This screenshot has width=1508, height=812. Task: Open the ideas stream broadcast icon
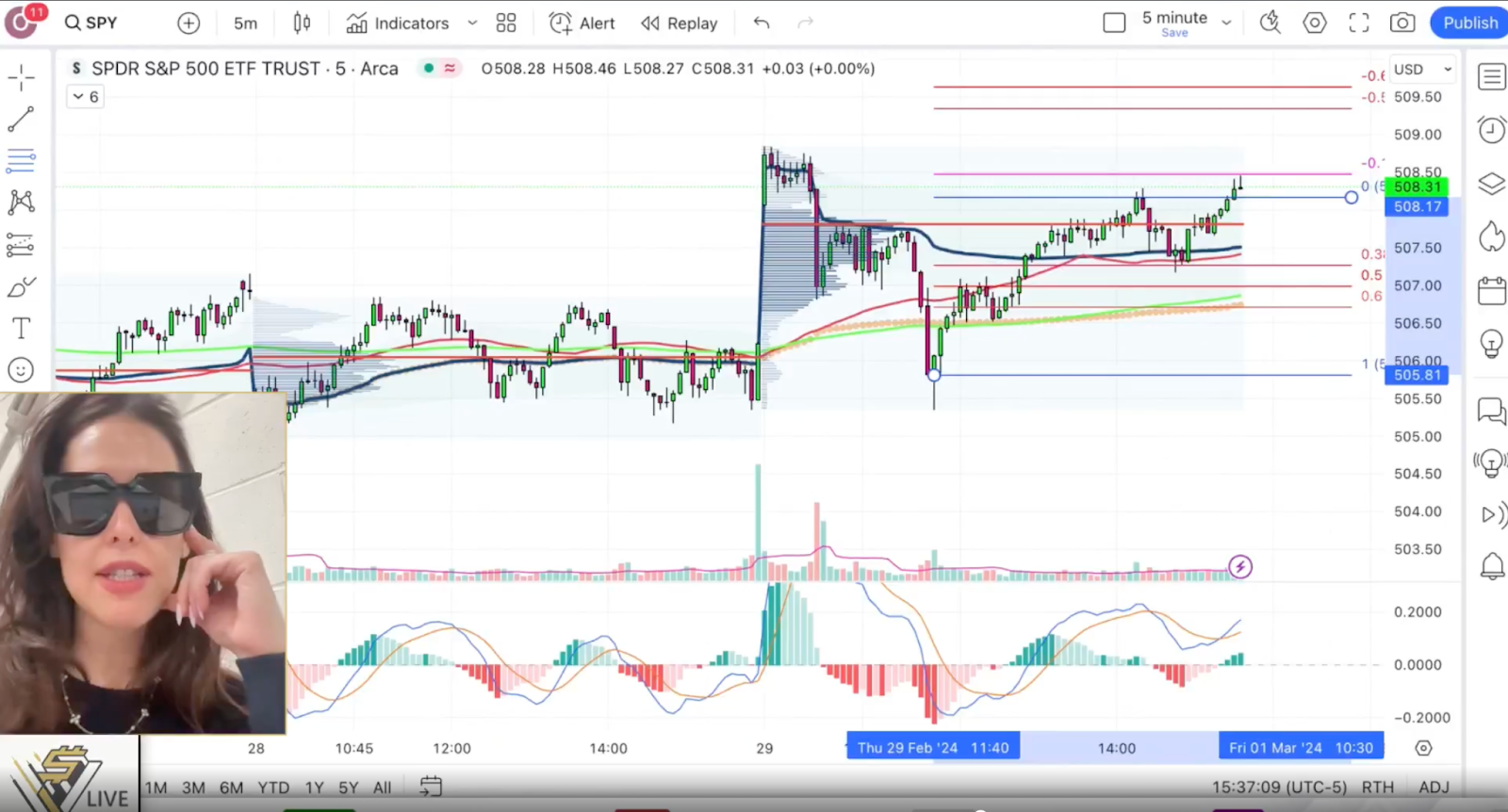[1491, 463]
